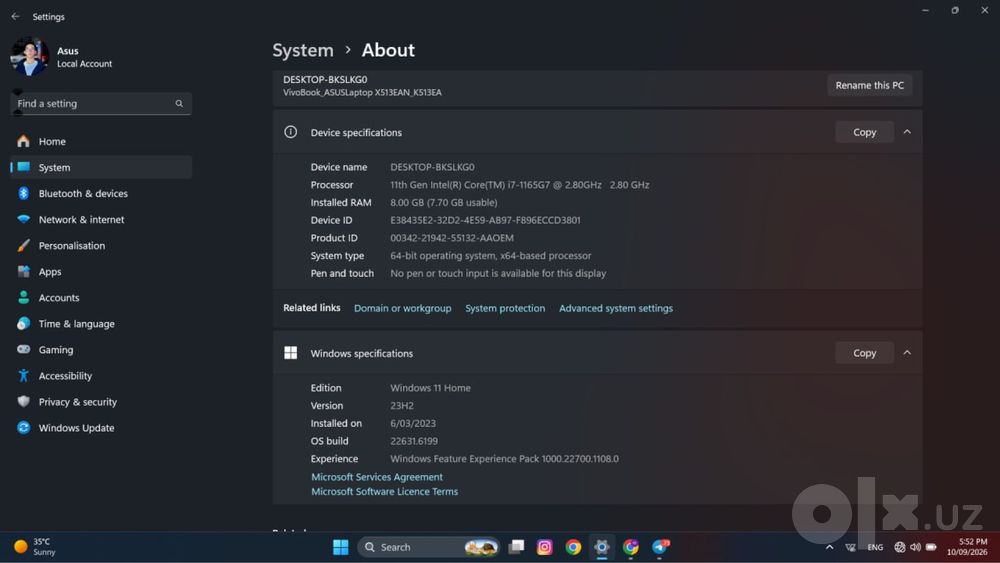Open Bluetooth & devices settings
Viewport: 1000px width, 563px height.
[x=101, y=194]
